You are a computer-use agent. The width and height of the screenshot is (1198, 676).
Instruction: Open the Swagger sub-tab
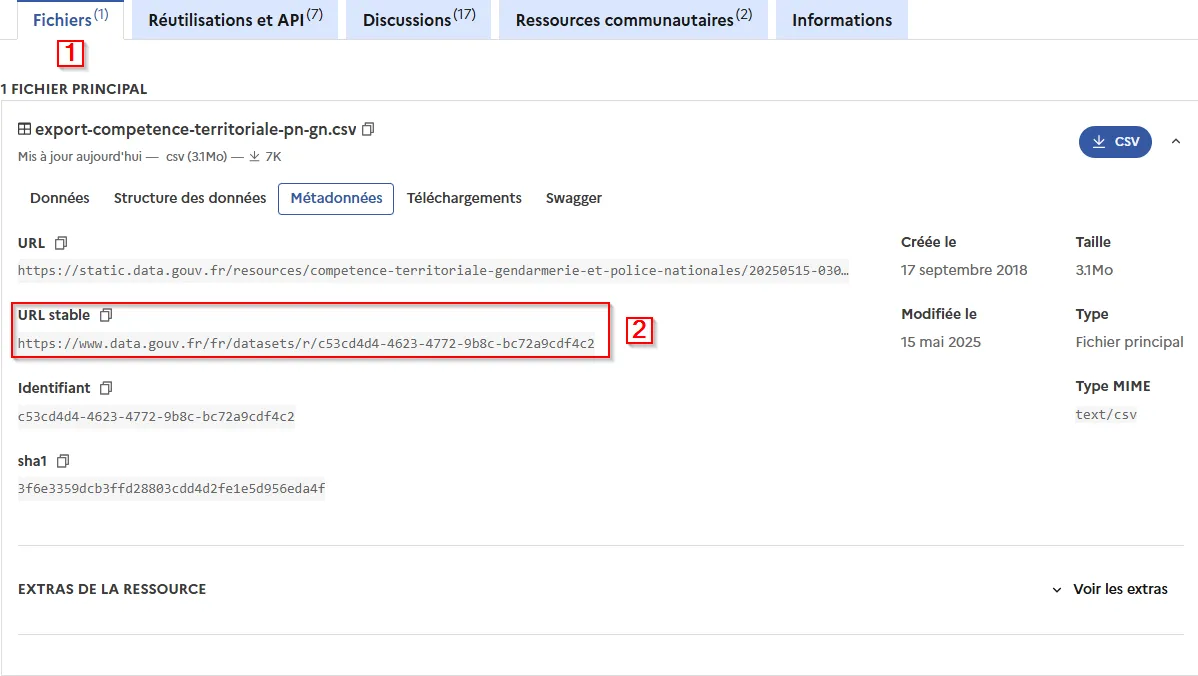pyautogui.click(x=574, y=198)
